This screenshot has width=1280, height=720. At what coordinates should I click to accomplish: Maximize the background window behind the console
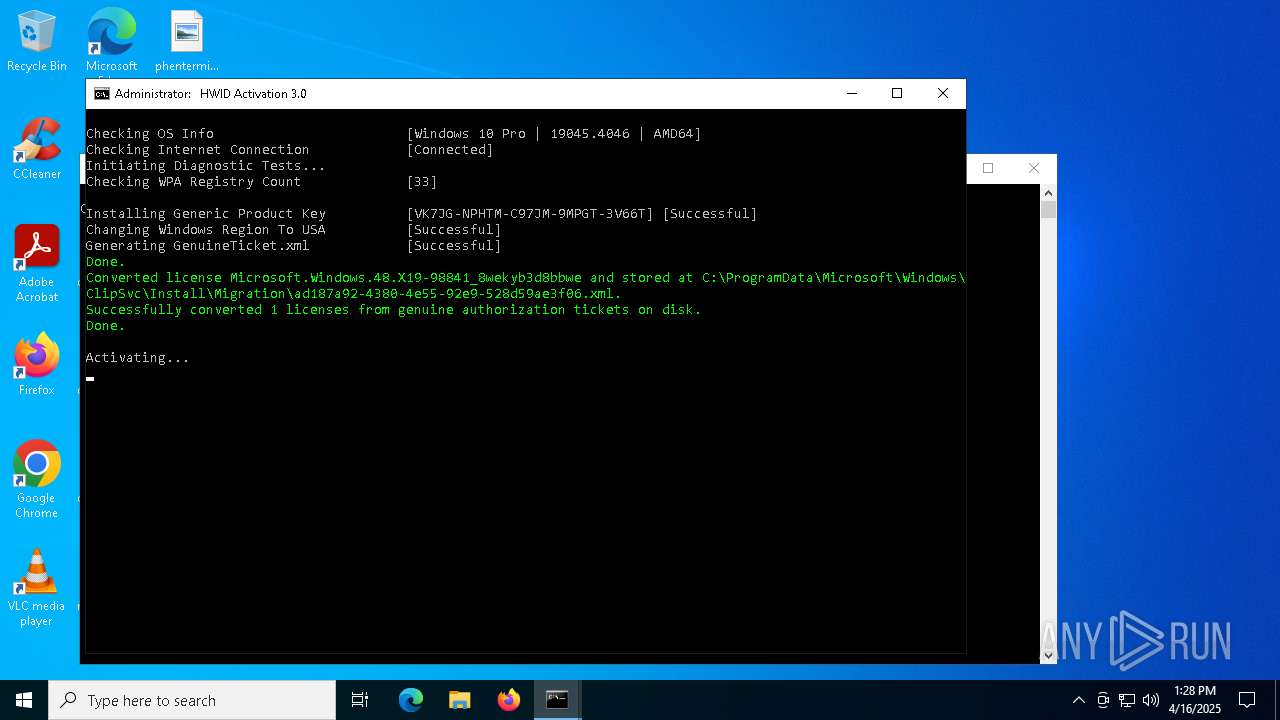pos(988,168)
